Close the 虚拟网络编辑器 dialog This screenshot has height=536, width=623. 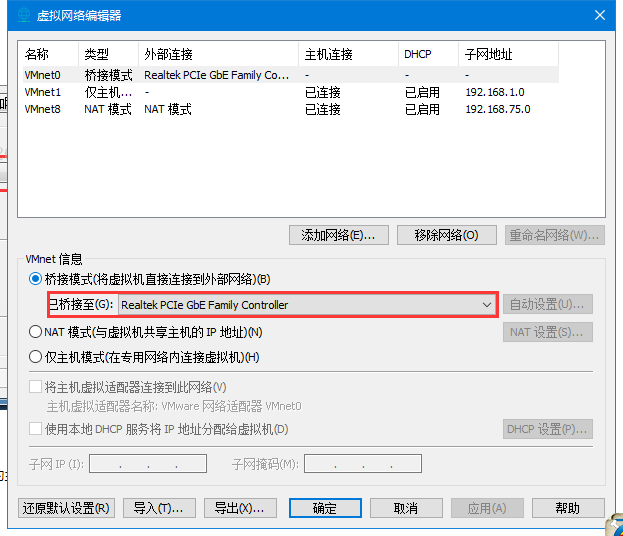tap(600, 15)
